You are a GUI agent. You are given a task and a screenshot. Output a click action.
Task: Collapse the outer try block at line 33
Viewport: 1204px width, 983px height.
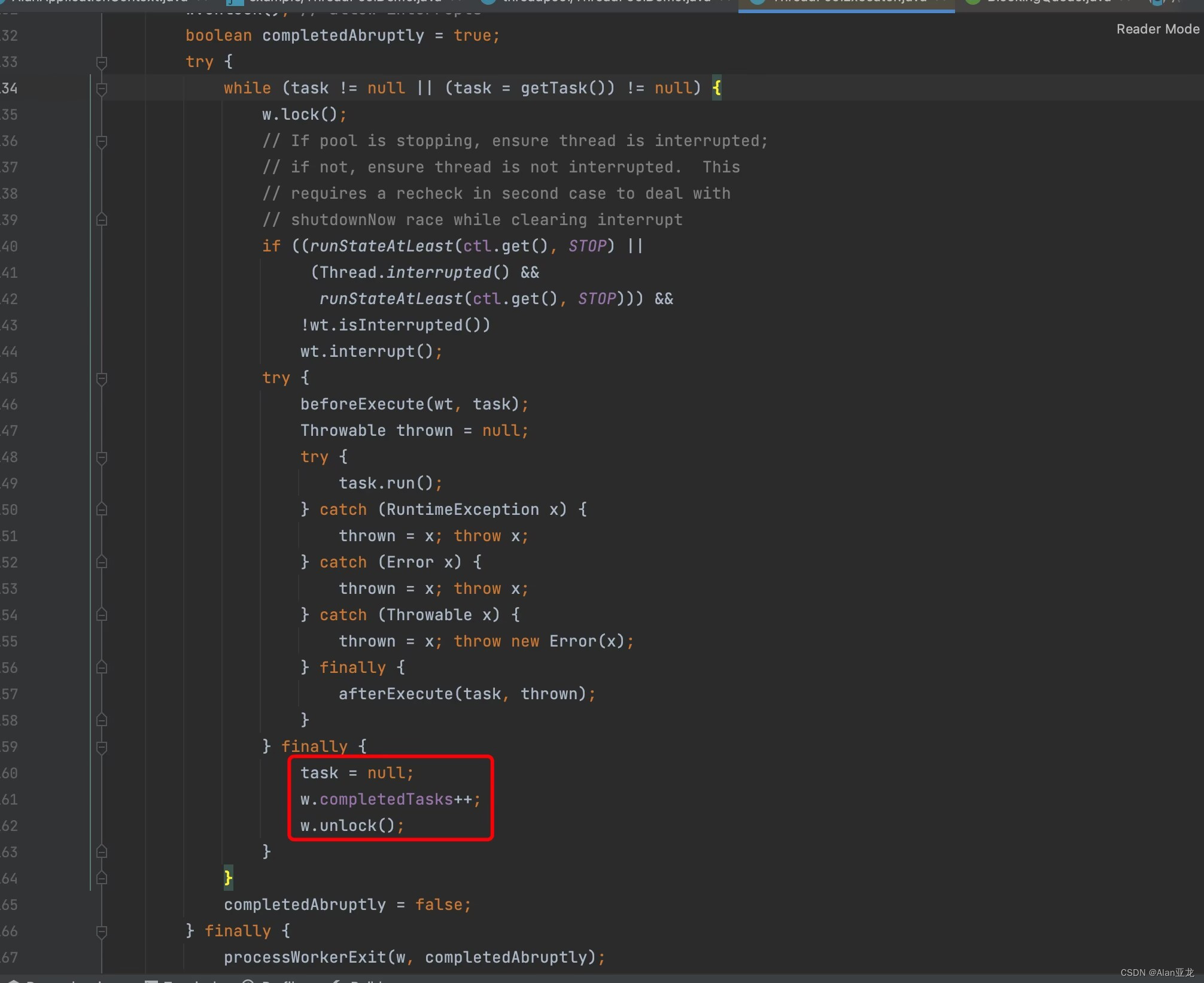[x=102, y=62]
